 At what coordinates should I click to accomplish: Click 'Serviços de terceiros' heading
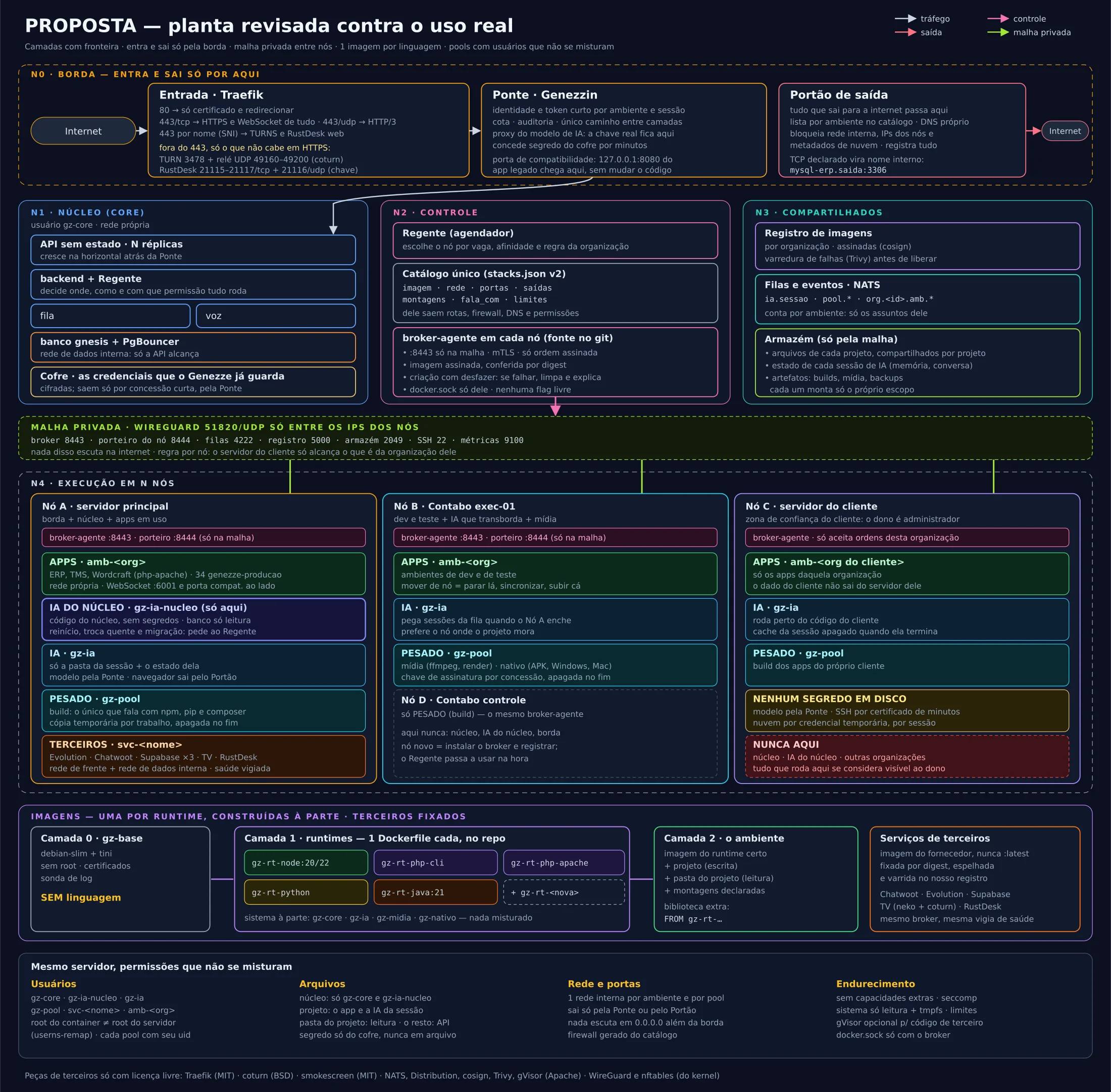tap(935, 839)
